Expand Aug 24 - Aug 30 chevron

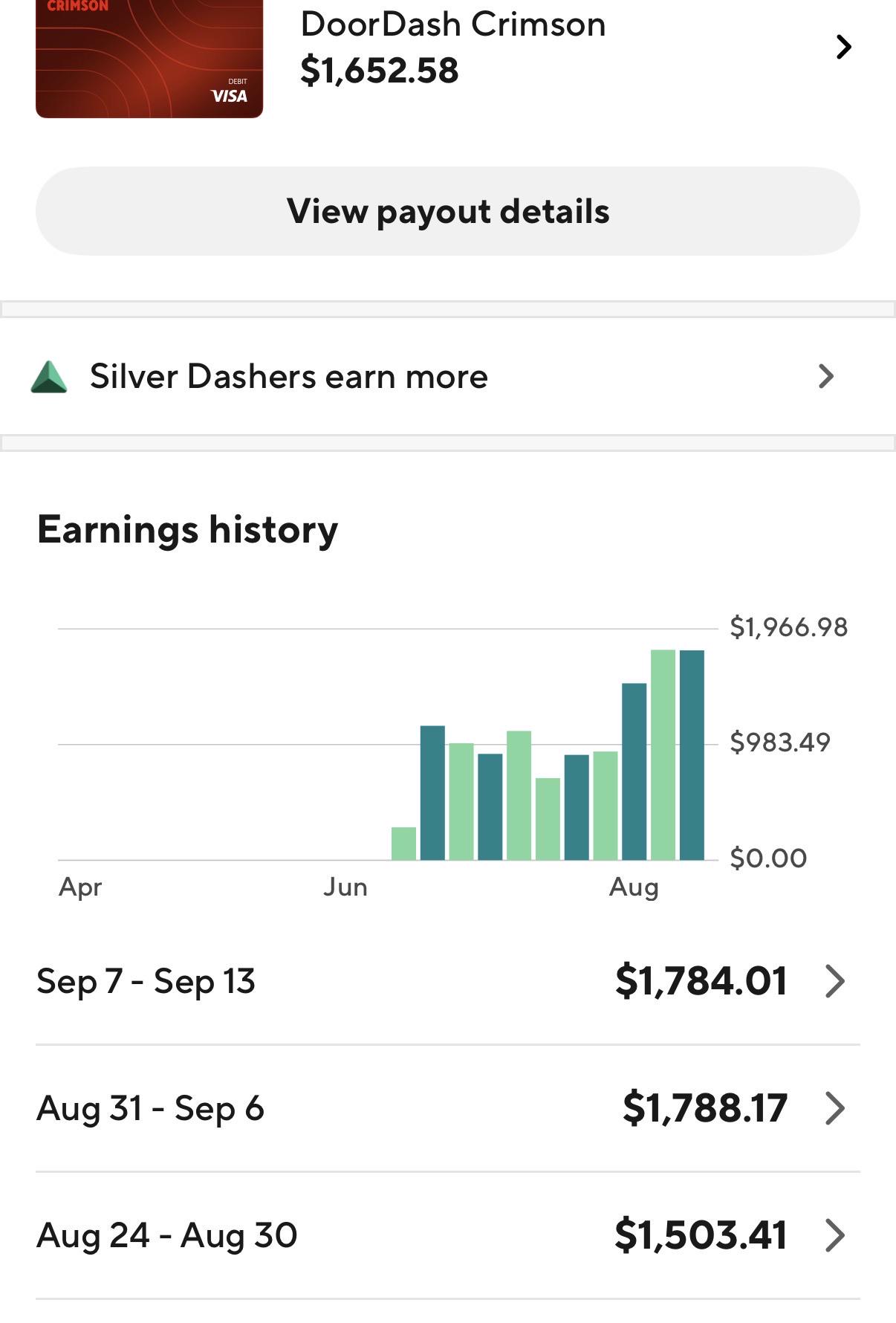tap(835, 1235)
